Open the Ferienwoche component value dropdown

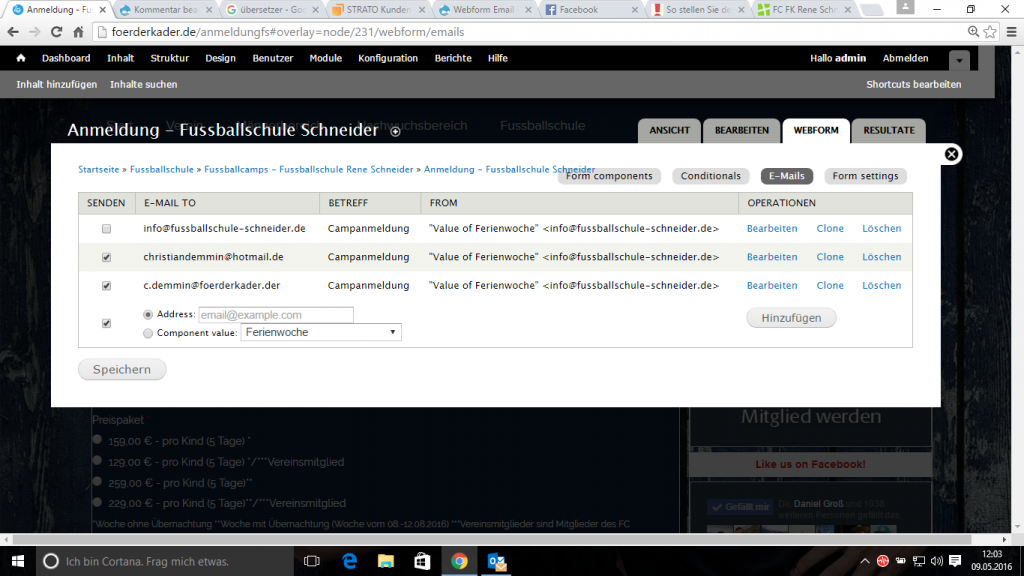(x=320, y=332)
